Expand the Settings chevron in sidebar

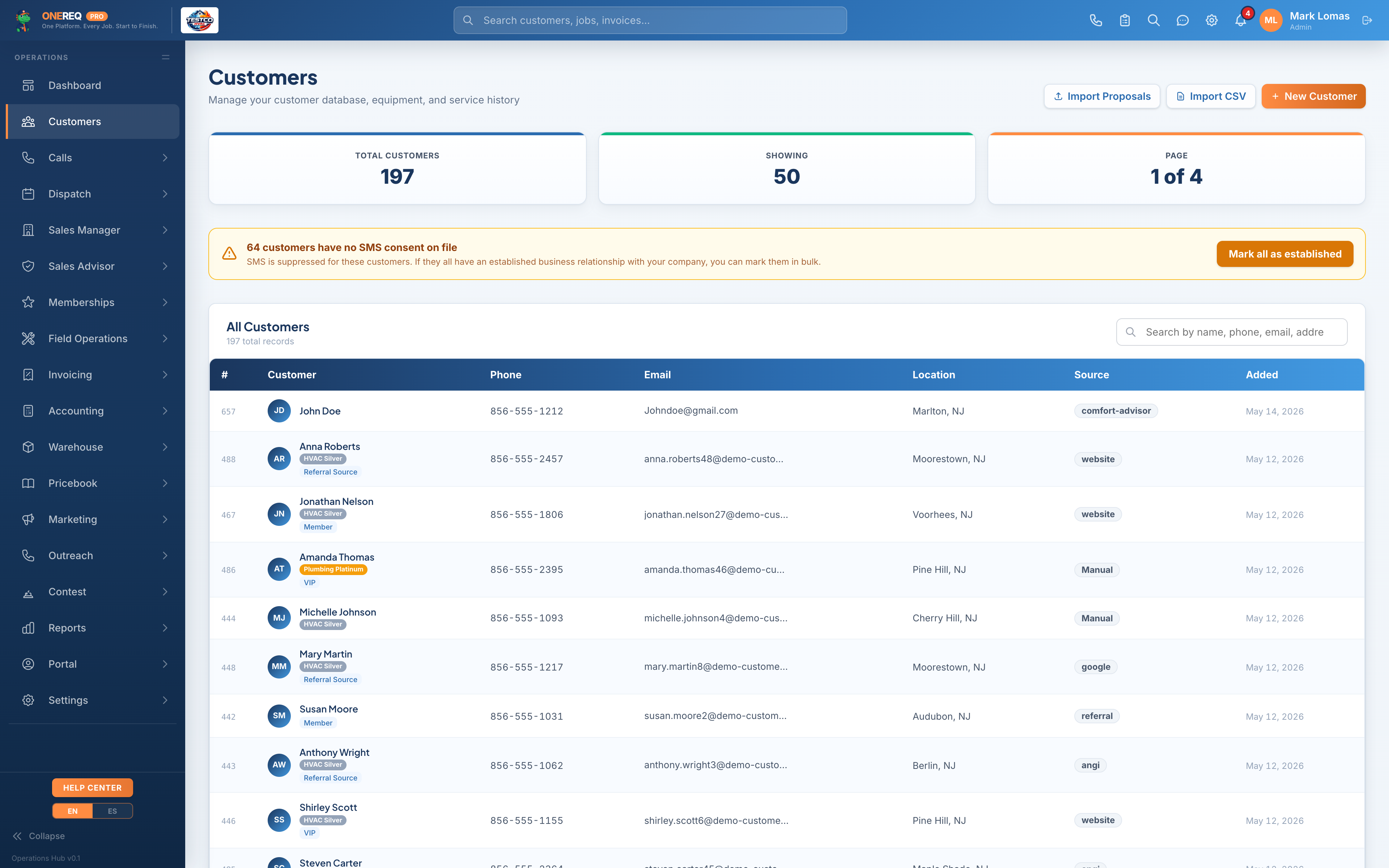pos(165,701)
